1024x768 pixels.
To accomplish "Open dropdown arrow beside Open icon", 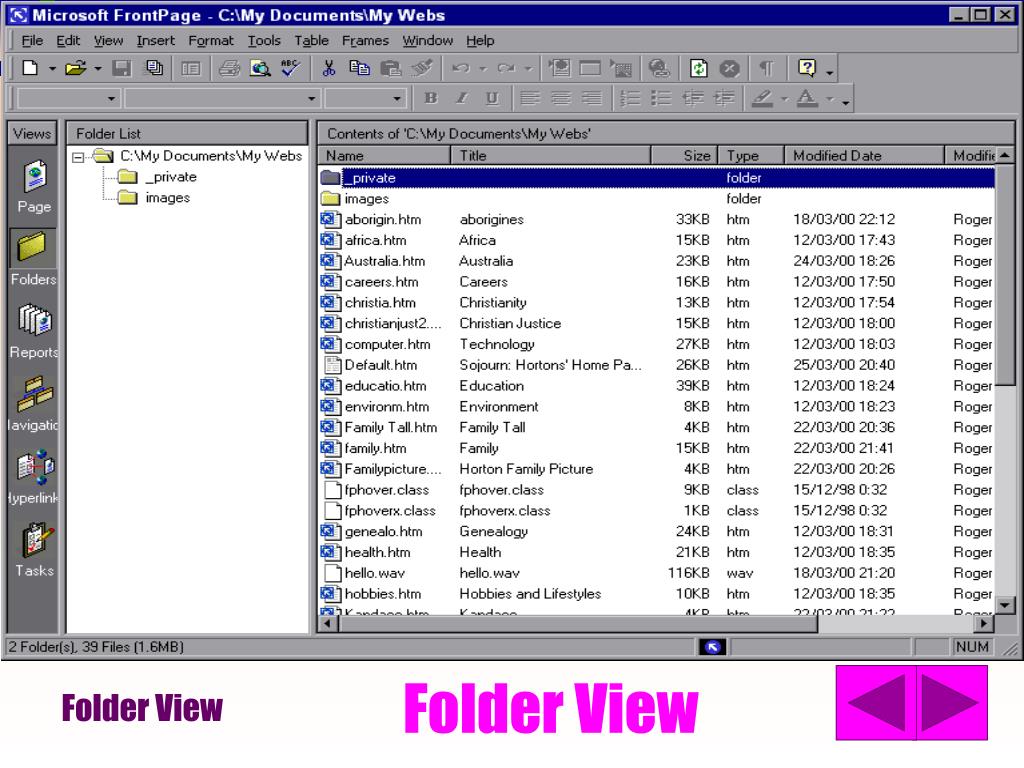I will [x=97, y=68].
